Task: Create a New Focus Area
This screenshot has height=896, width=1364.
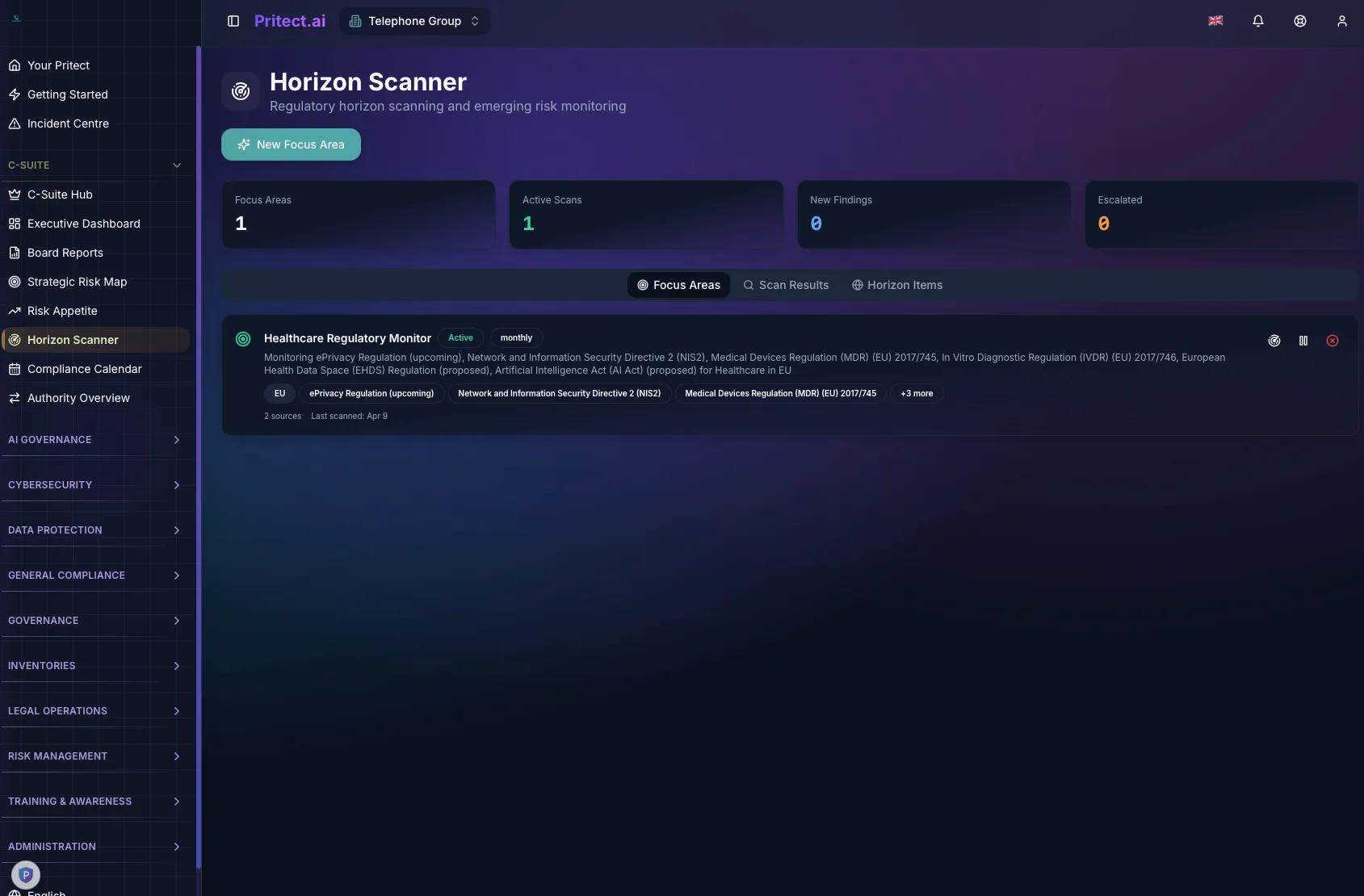Action: (291, 144)
